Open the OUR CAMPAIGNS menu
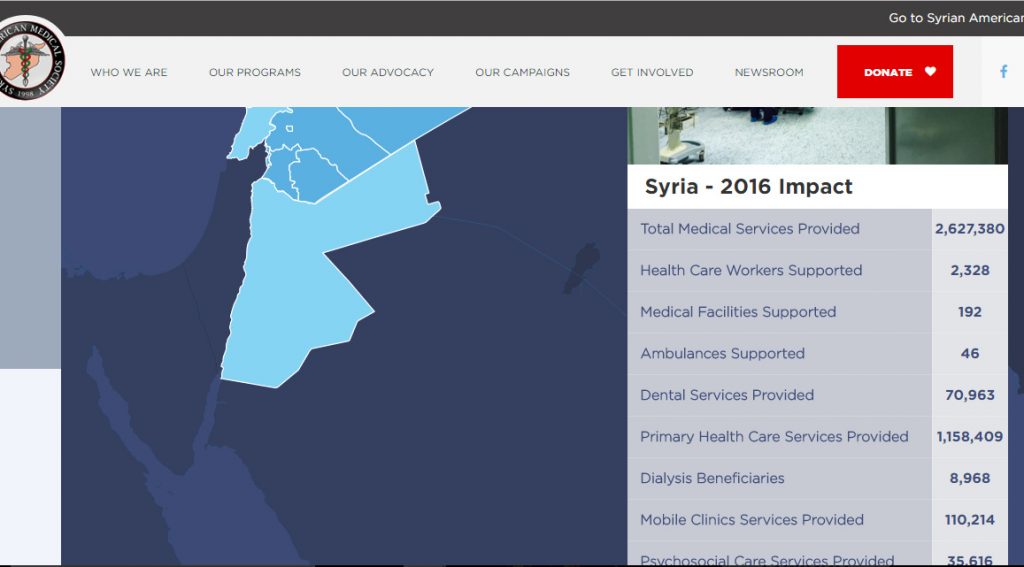 (522, 72)
